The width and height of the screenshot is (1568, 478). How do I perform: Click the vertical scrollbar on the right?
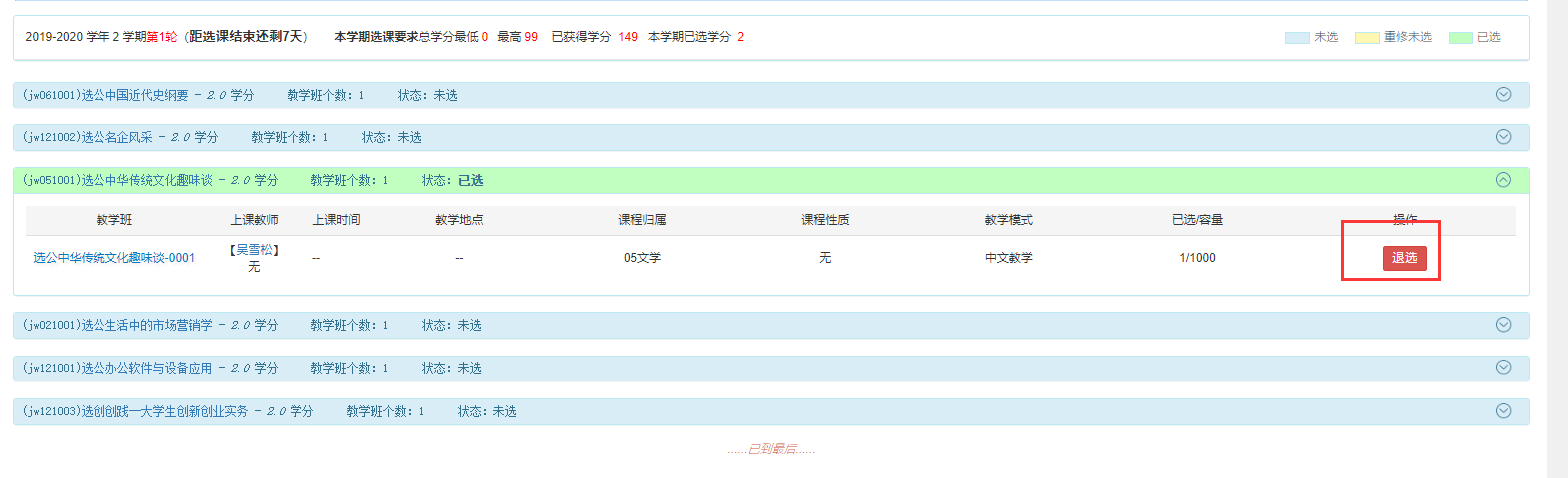click(x=1557, y=239)
